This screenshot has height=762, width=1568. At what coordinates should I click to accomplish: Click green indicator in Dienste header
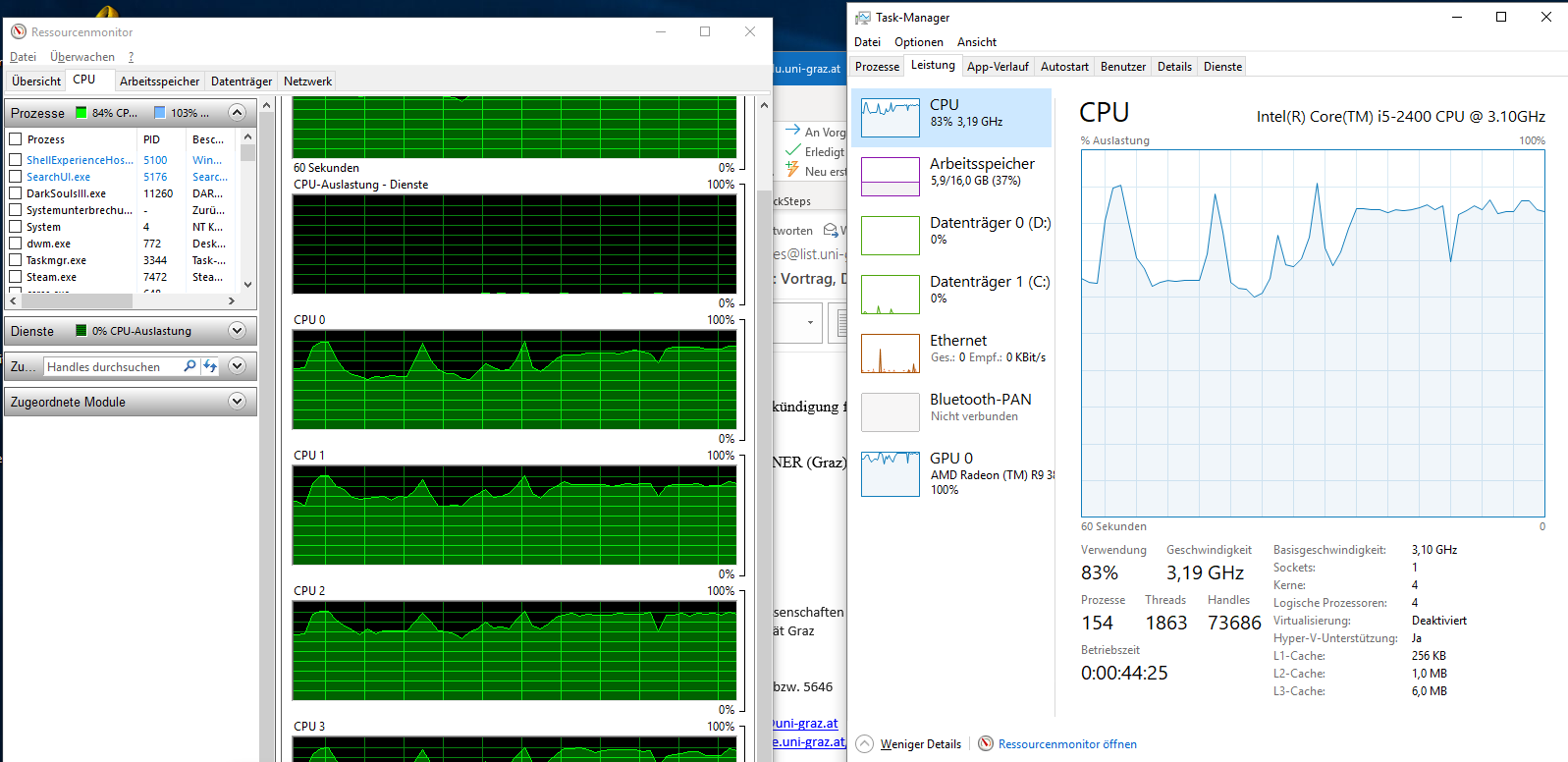click(x=81, y=331)
